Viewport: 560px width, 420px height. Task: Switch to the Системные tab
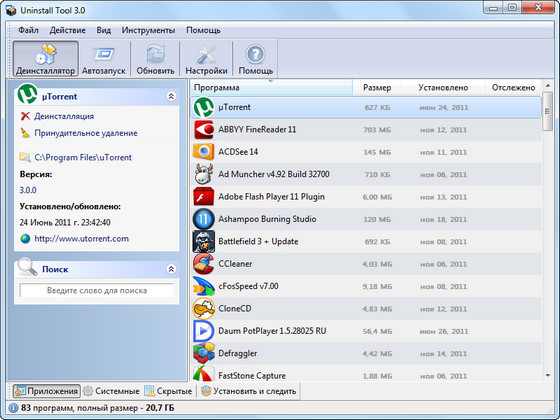(x=111, y=391)
